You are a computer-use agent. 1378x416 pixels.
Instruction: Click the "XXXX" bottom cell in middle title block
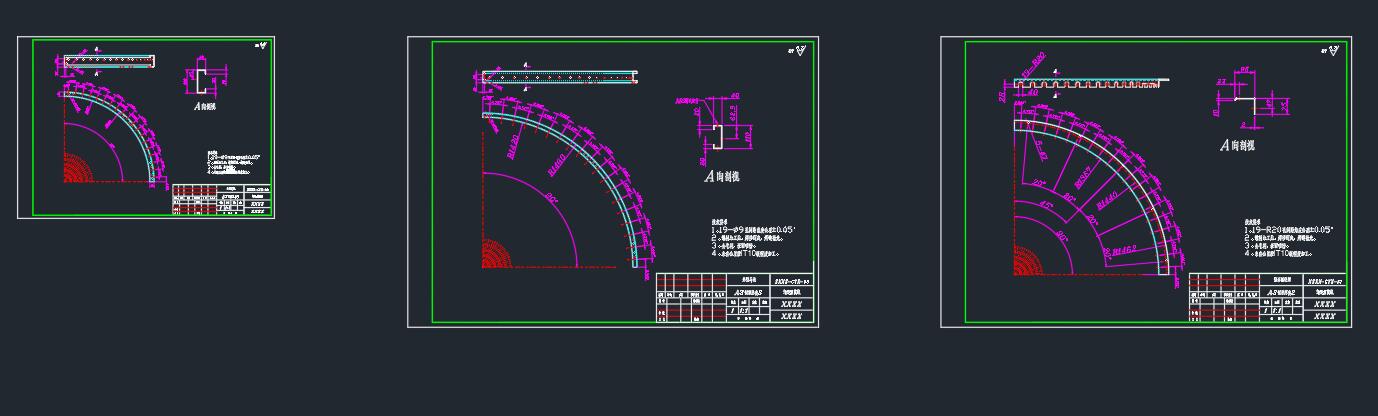pos(791,316)
